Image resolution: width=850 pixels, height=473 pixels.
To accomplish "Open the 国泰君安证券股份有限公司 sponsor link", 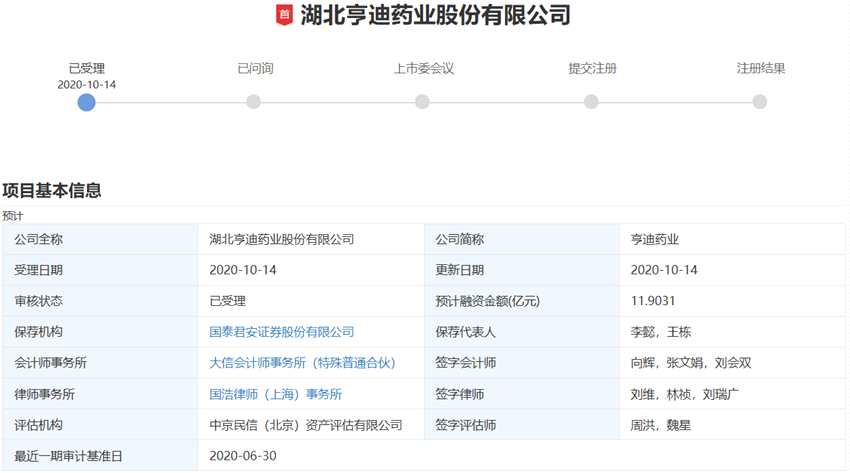I will click(x=281, y=332).
